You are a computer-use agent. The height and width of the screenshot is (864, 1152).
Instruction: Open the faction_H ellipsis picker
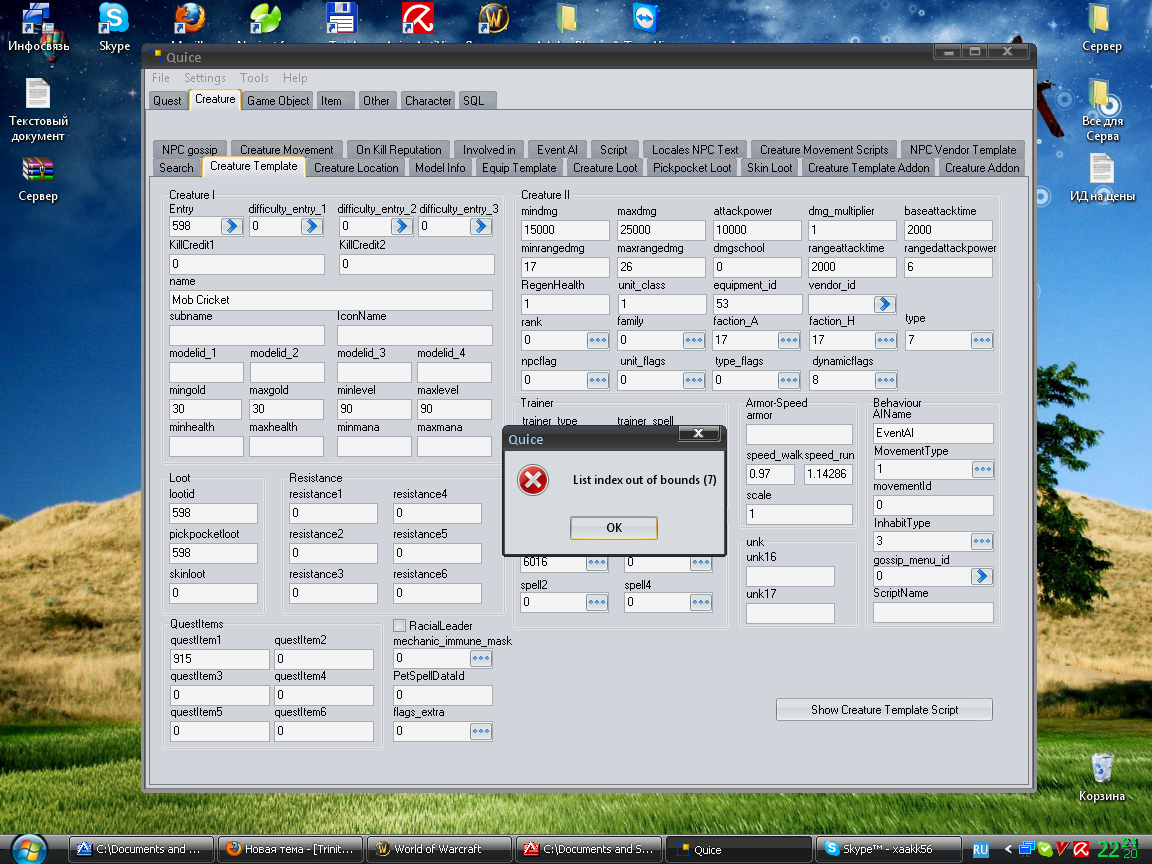click(x=885, y=340)
